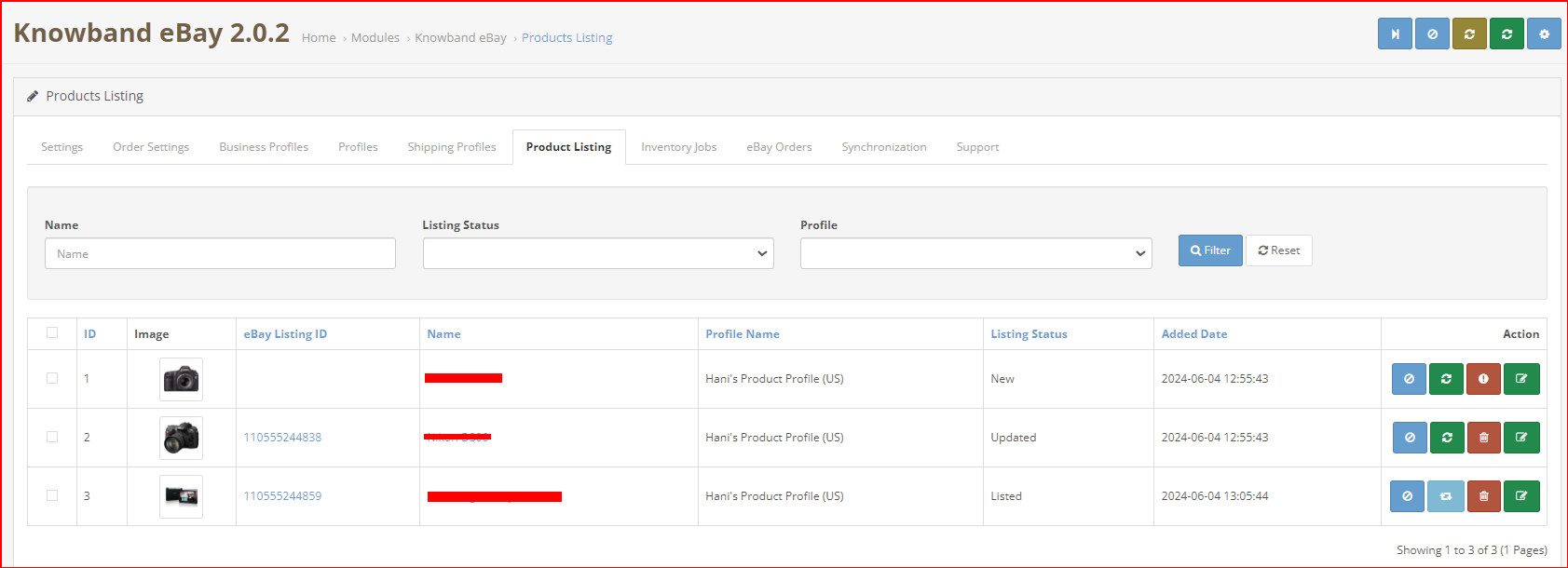This screenshot has width=1568, height=568.
Task: Click the green sync icon in row 2
Action: 1447,438
